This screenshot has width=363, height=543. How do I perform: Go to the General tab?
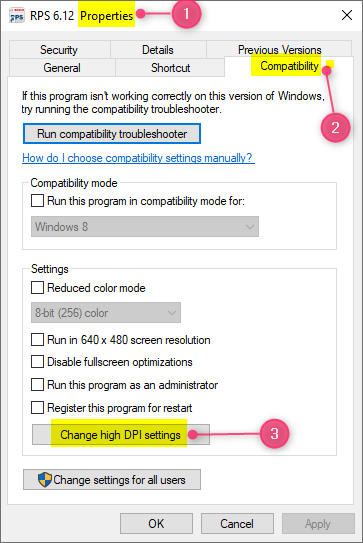click(62, 68)
